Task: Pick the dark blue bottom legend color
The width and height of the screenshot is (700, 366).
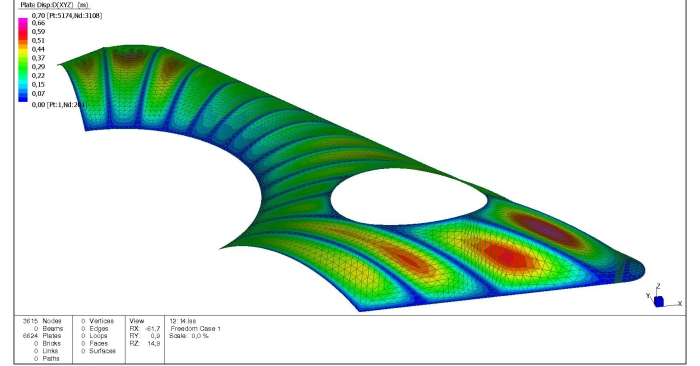Action: (x=23, y=97)
